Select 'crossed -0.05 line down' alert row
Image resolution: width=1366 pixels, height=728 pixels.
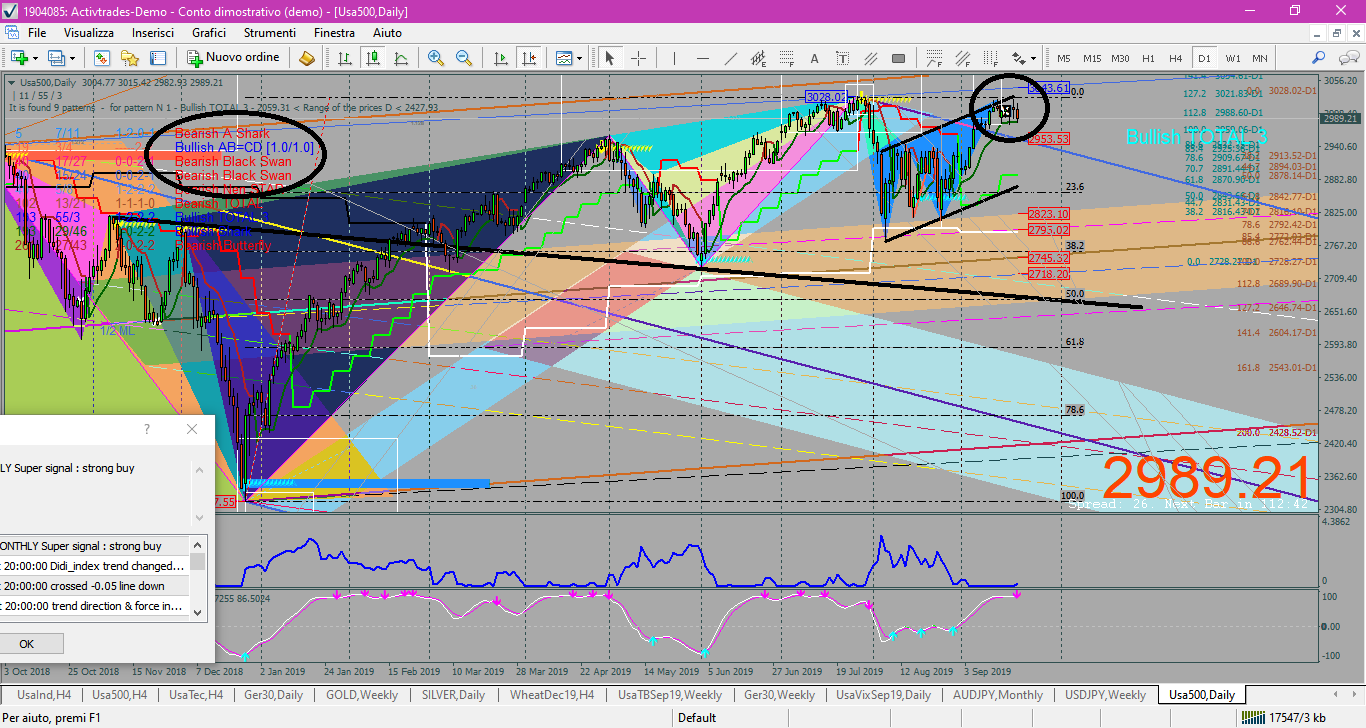[x=95, y=586]
